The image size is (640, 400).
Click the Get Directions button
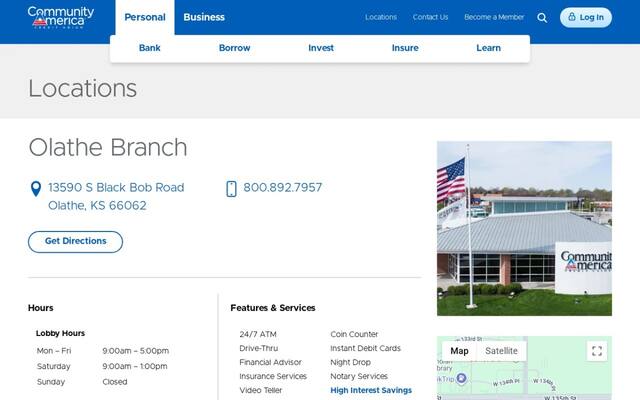[76, 242]
